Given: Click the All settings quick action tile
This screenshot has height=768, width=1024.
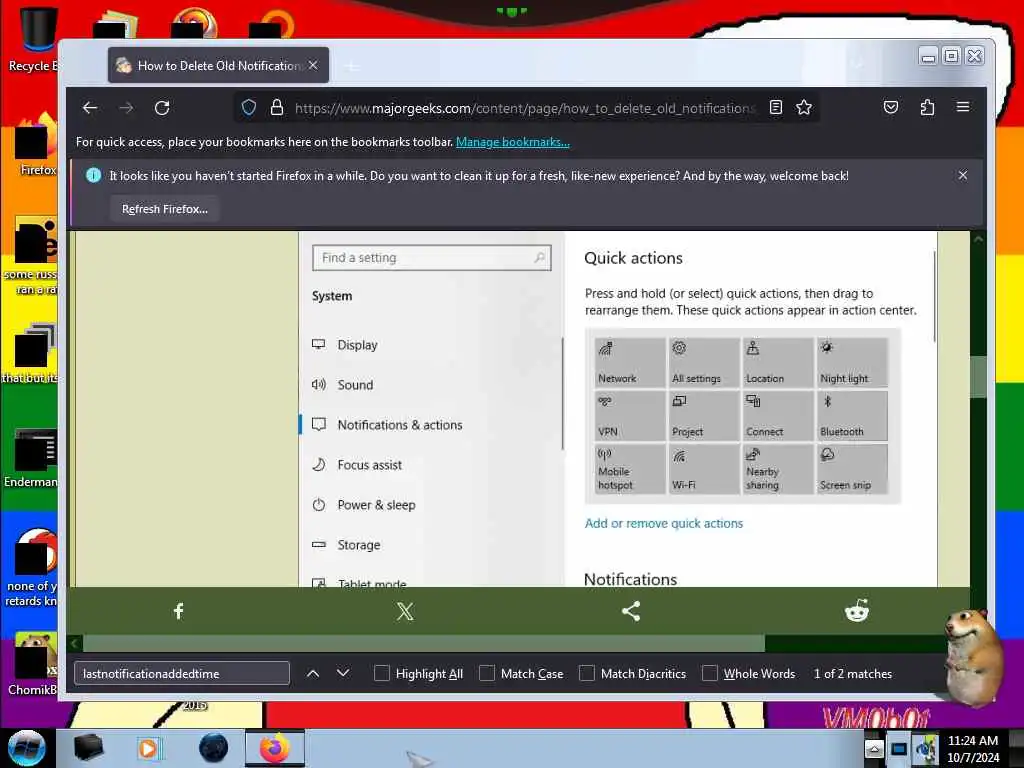Looking at the screenshot, I should (x=703, y=362).
